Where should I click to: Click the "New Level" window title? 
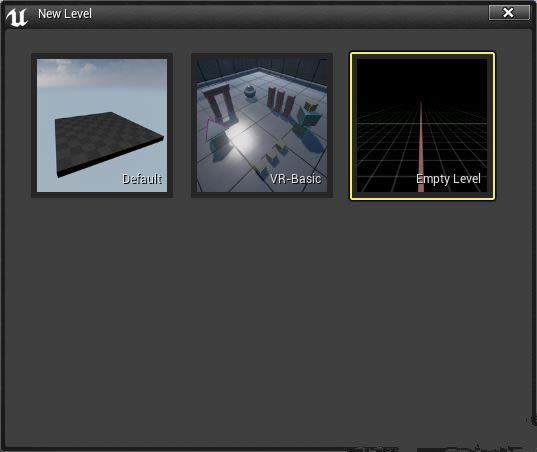(65, 14)
